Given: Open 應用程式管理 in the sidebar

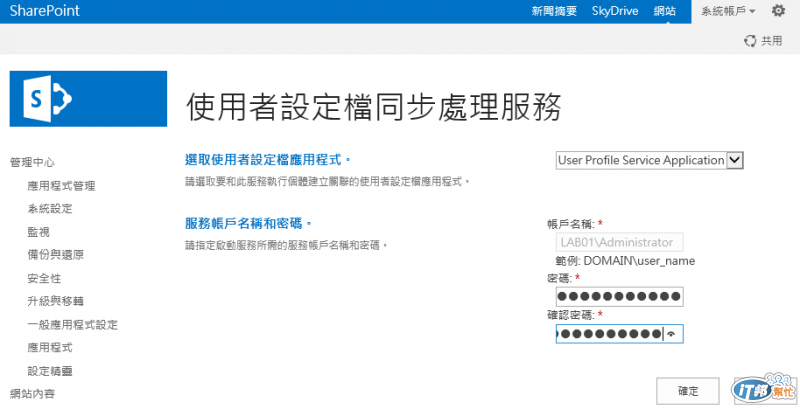Looking at the screenshot, I should pyautogui.click(x=61, y=186).
